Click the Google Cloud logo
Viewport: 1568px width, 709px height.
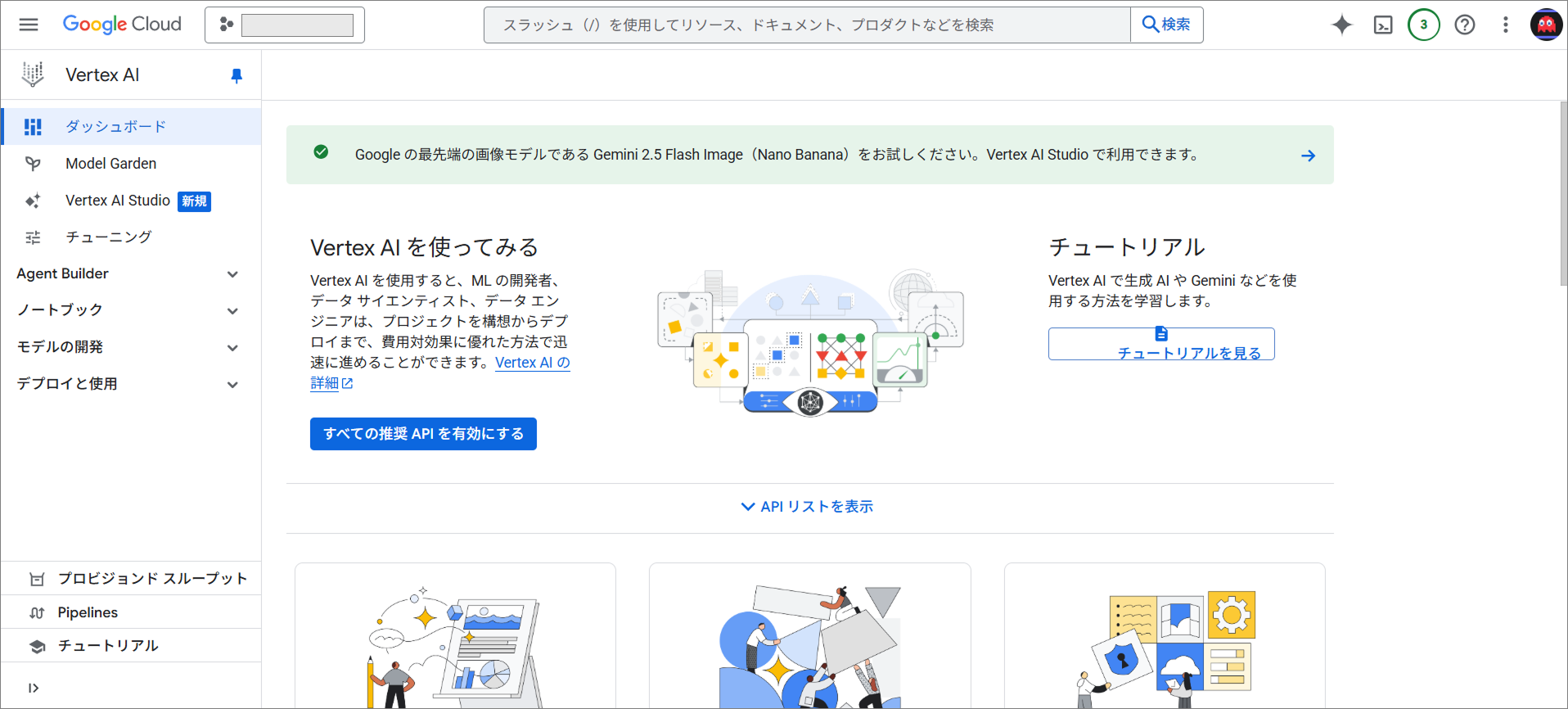pos(122,25)
